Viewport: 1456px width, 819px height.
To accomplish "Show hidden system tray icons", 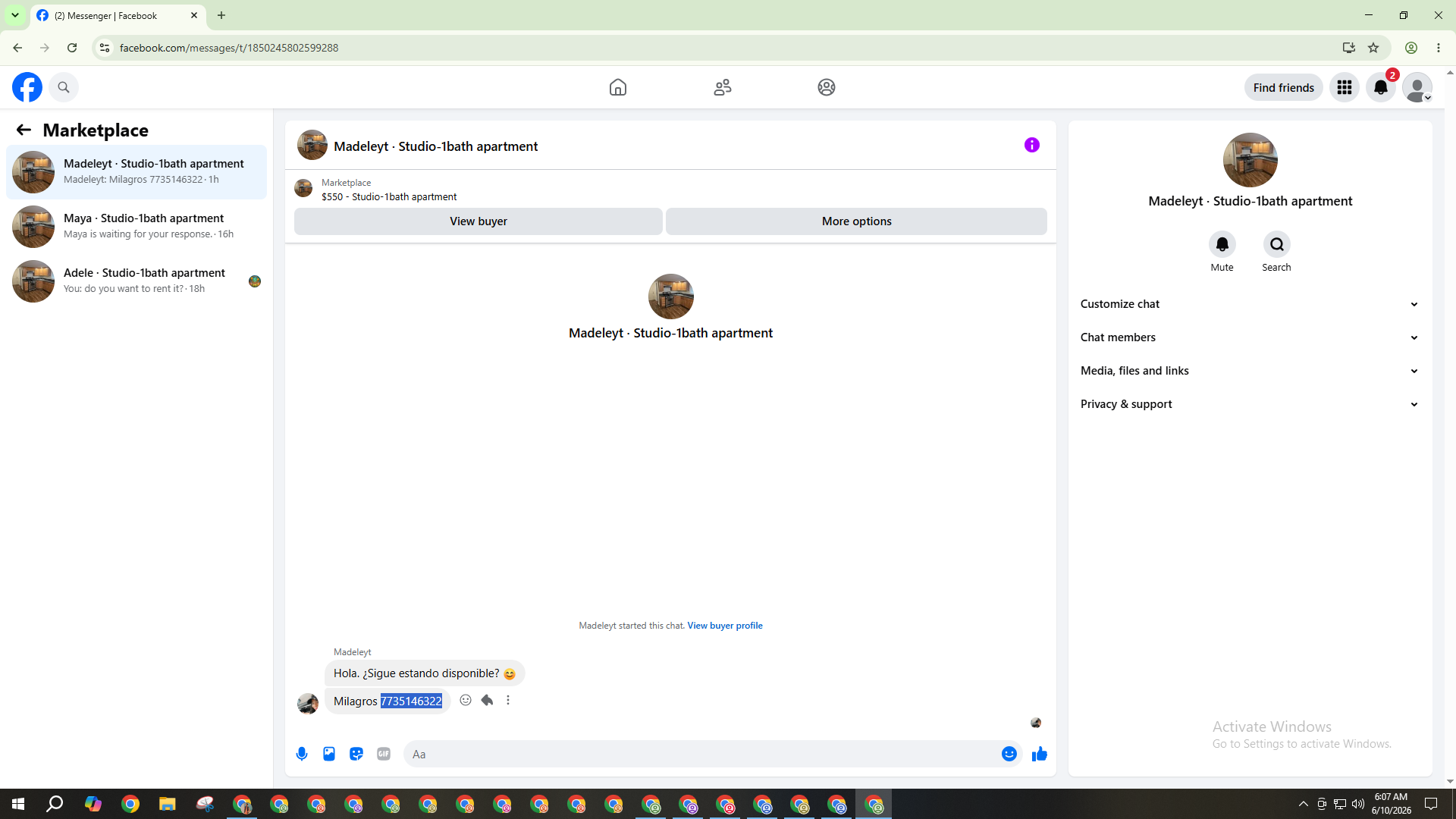I will [1303, 804].
